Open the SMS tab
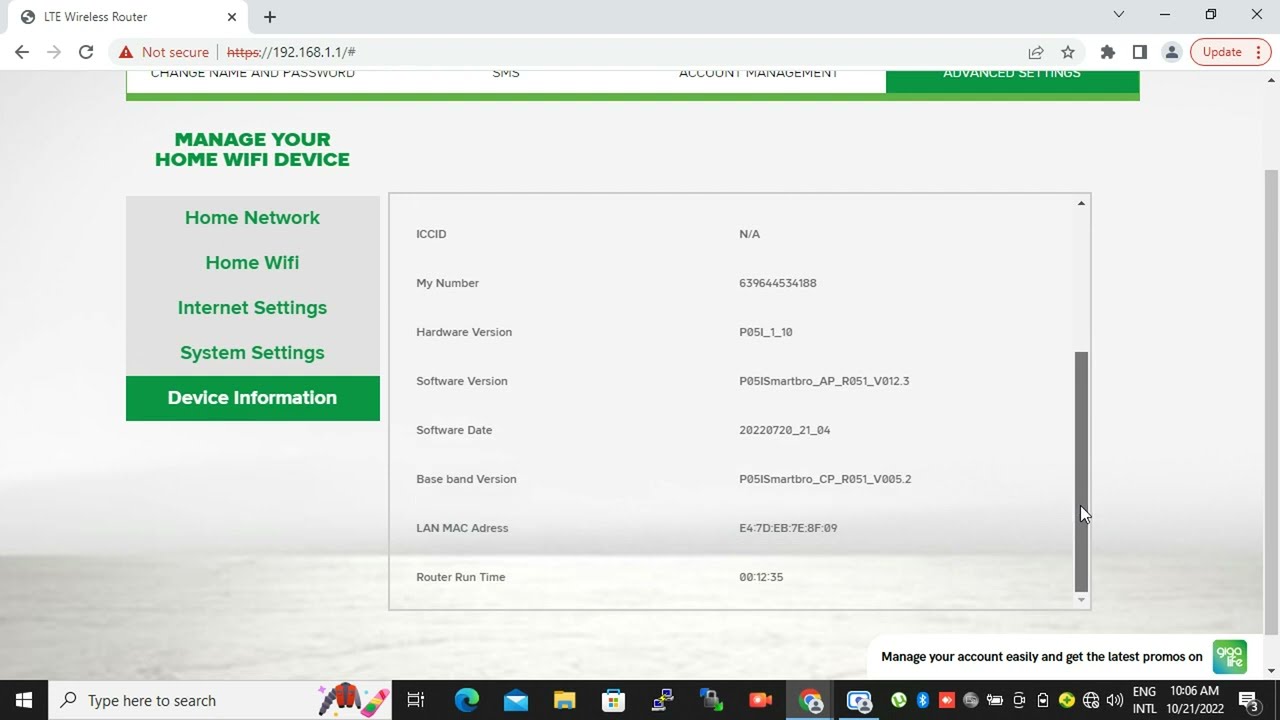 (506, 73)
